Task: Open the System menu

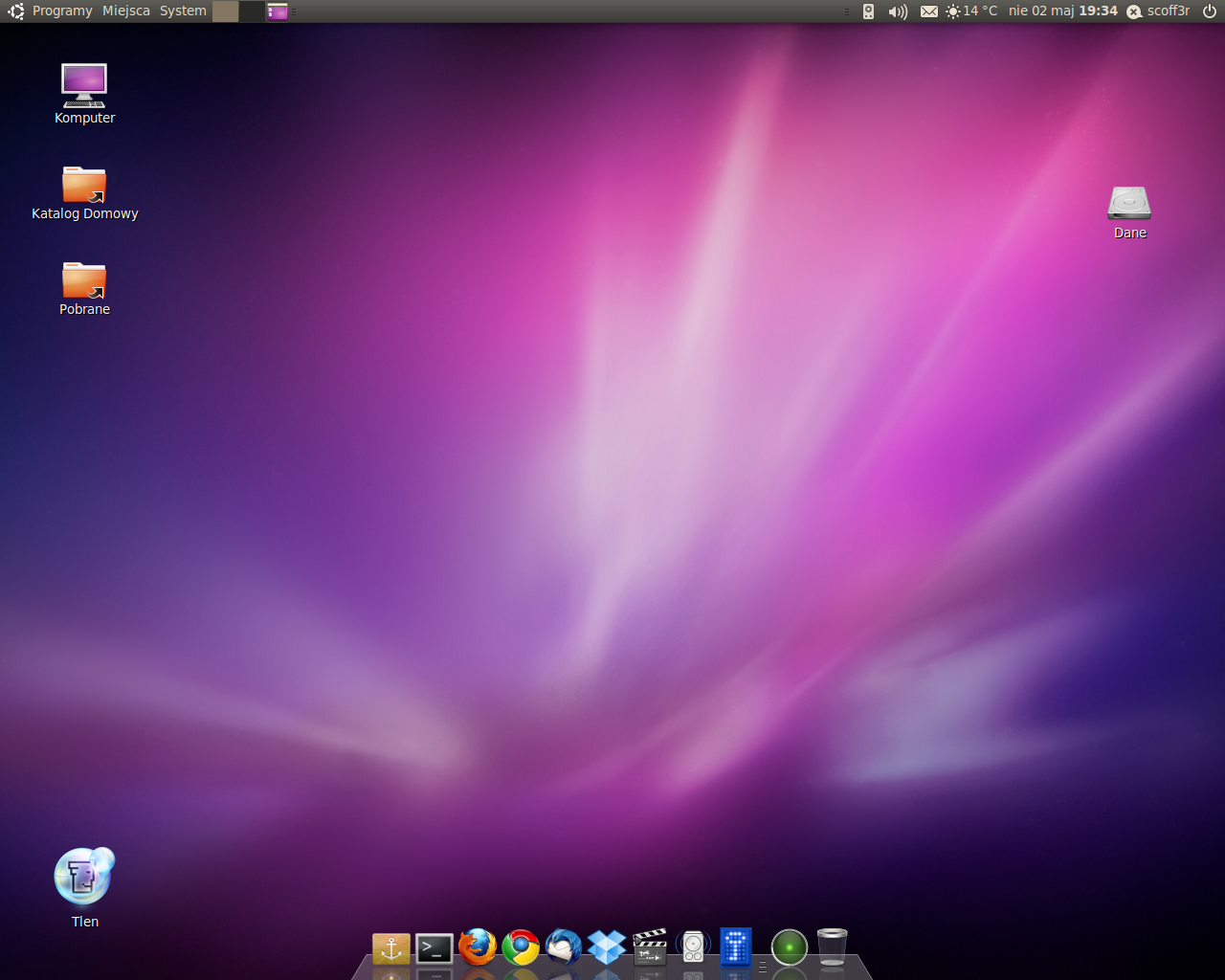Action: (x=183, y=11)
